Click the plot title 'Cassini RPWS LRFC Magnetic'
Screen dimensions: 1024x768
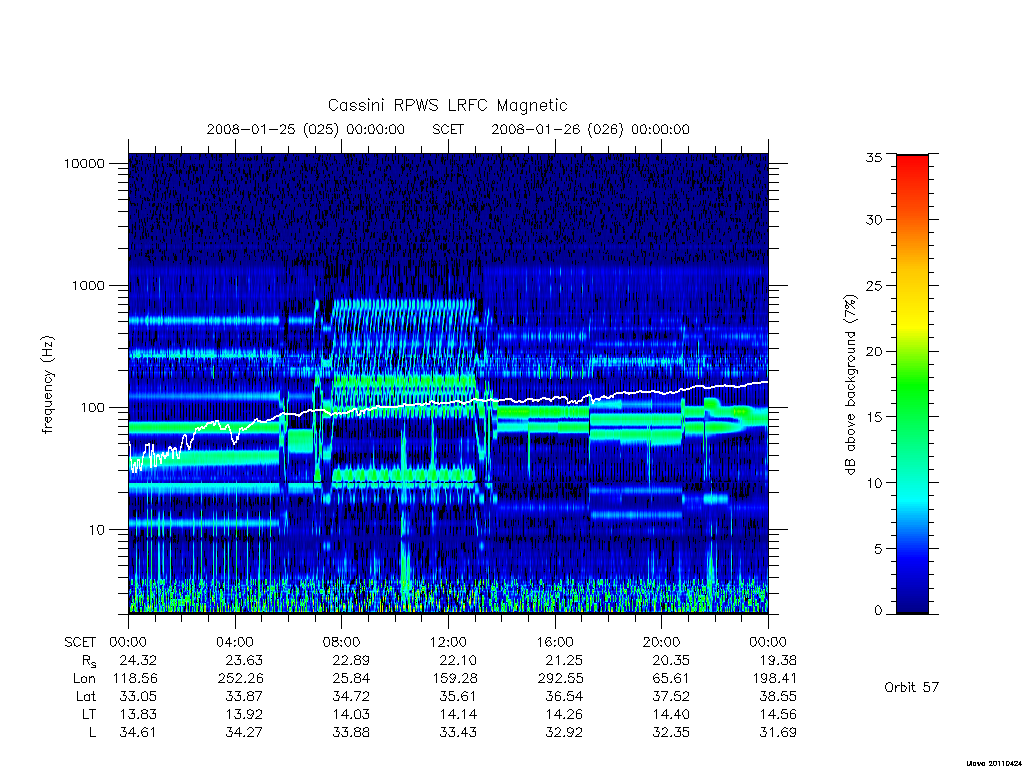[x=447, y=105]
